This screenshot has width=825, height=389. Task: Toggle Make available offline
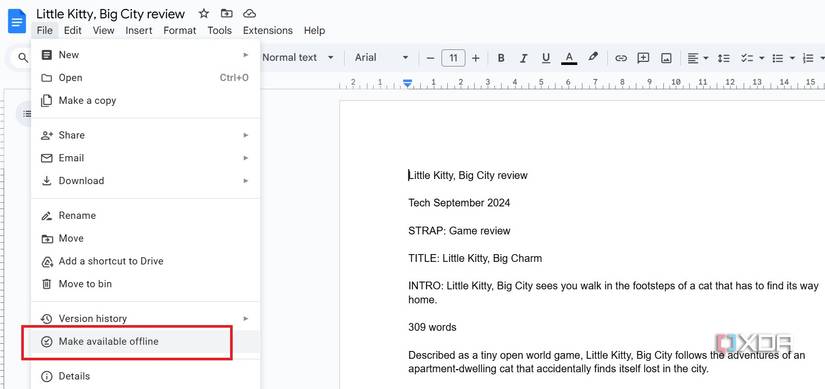click(x=145, y=342)
